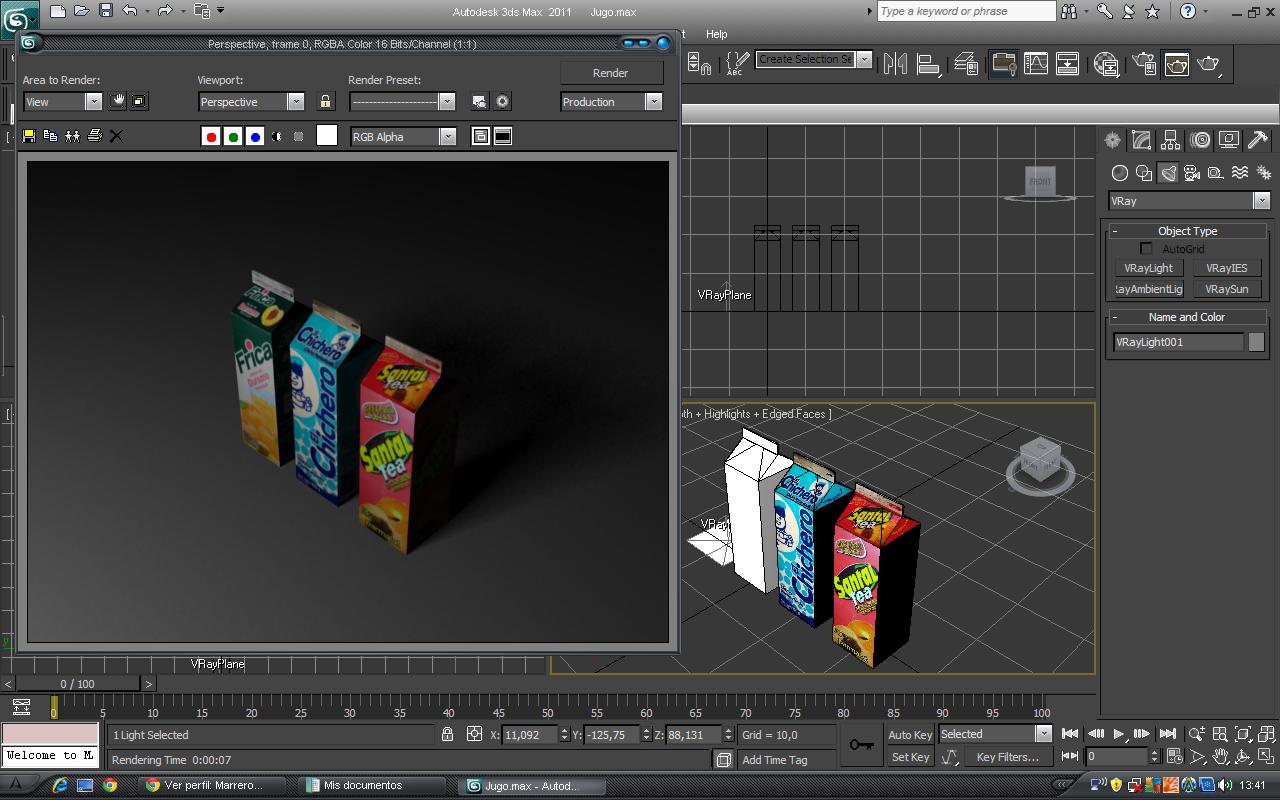Create a VRayLight object

click(x=1148, y=268)
